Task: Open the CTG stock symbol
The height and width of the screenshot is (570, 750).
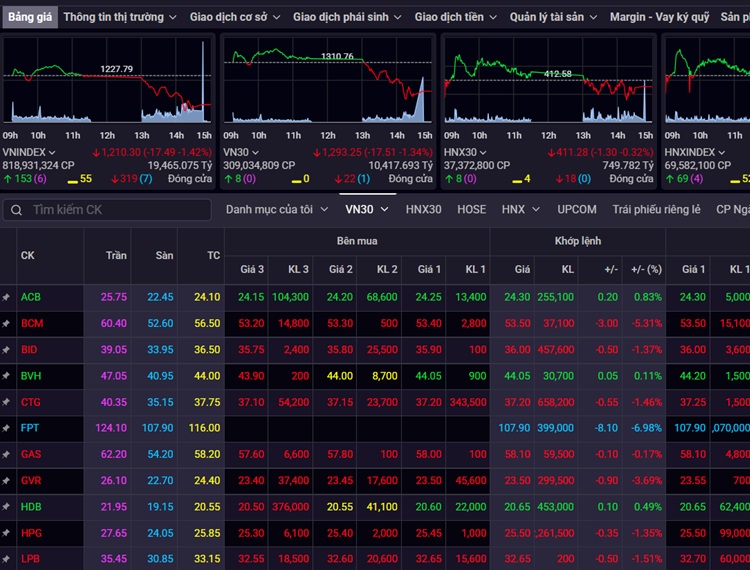Action: (x=31, y=403)
